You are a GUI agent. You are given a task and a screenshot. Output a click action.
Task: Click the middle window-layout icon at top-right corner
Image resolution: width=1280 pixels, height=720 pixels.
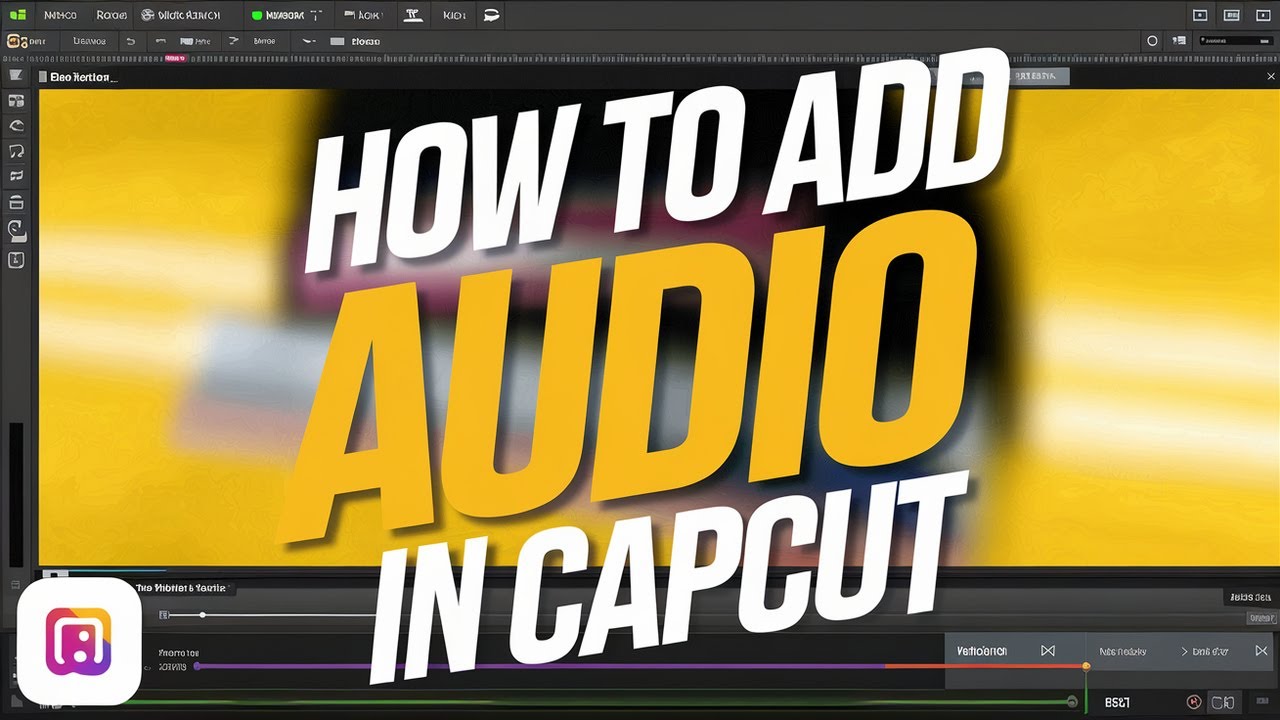click(1232, 15)
